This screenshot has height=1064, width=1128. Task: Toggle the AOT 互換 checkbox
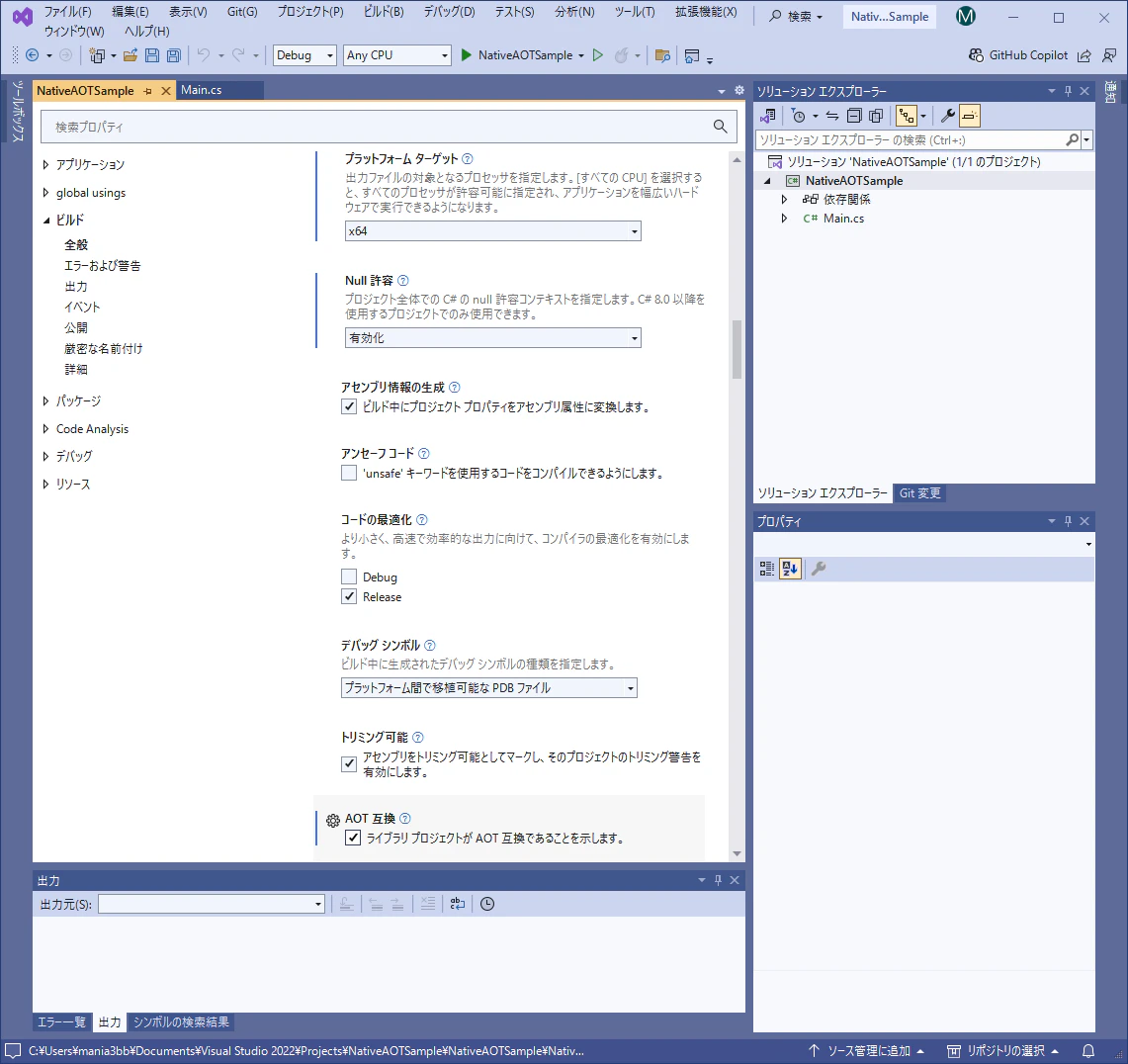point(353,839)
